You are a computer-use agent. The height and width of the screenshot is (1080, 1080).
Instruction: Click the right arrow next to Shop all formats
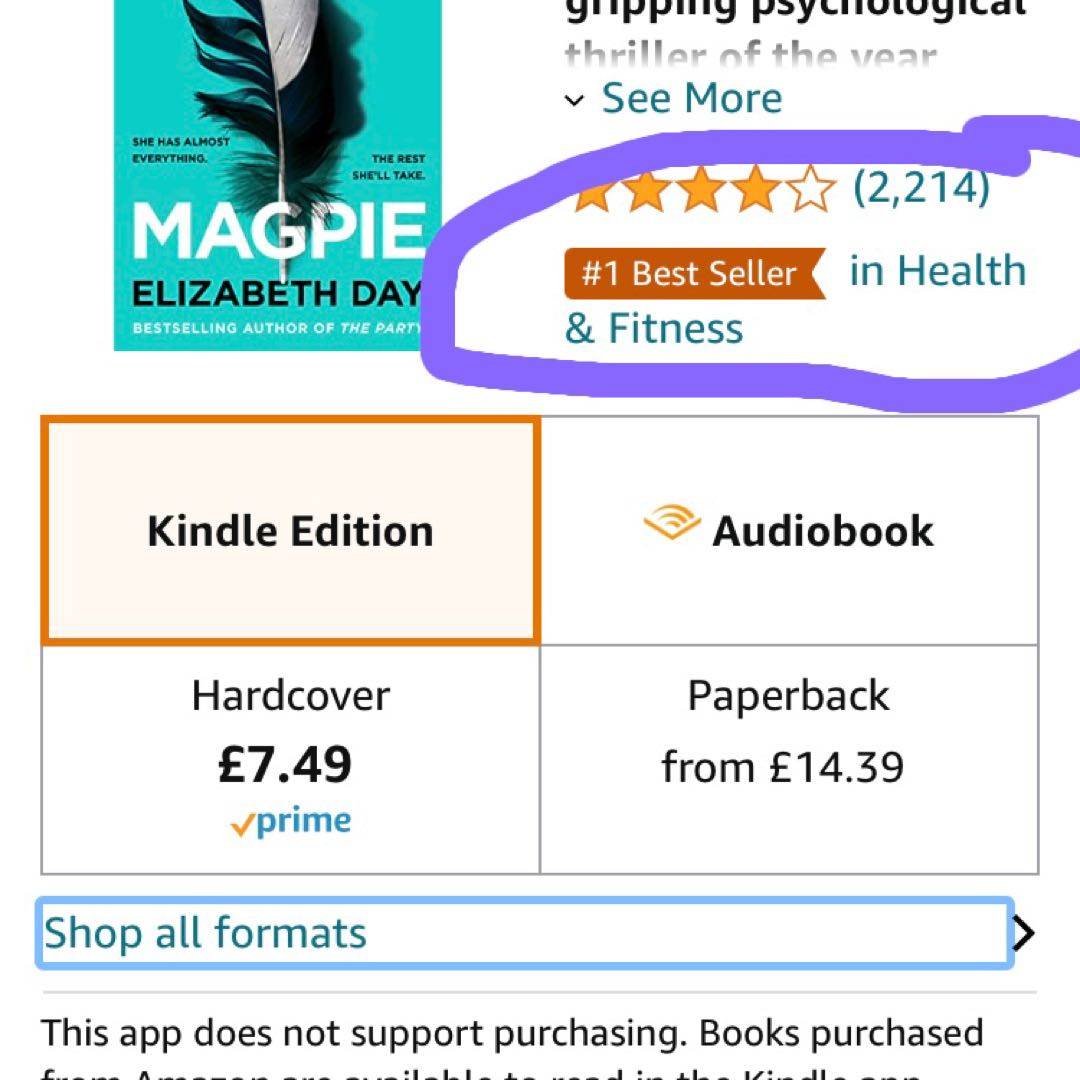pos(1024,933)
